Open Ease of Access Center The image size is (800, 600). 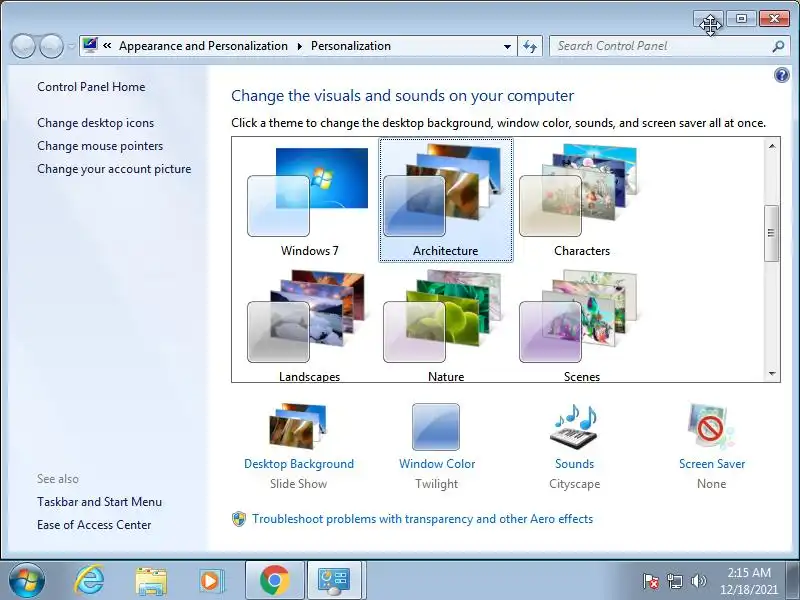click(94, 525)
